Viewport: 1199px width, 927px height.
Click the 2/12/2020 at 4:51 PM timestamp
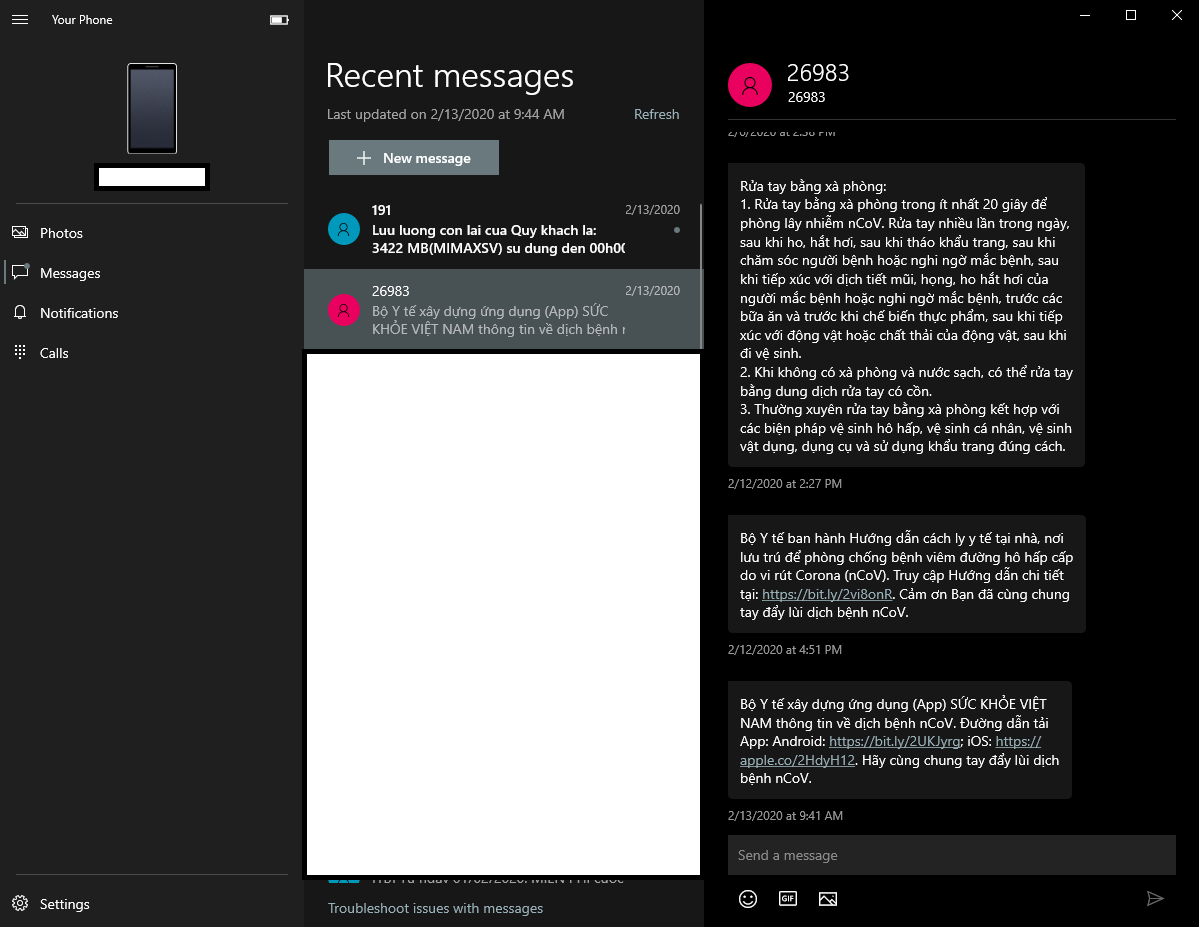785,649
